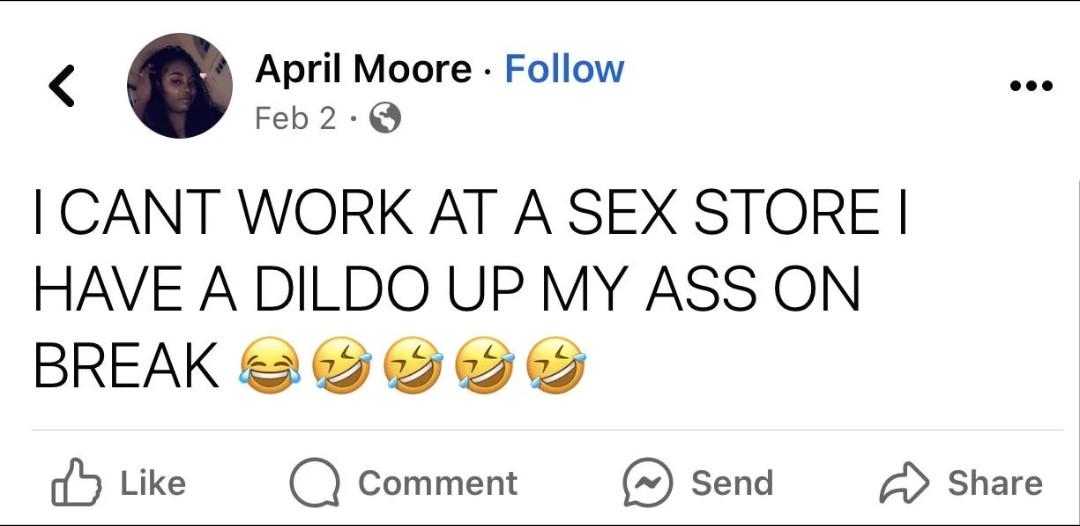Viewport: 1080px width, 526px height.
Task: Click the globe public privacy icon
Action: [x=385, y=119]
